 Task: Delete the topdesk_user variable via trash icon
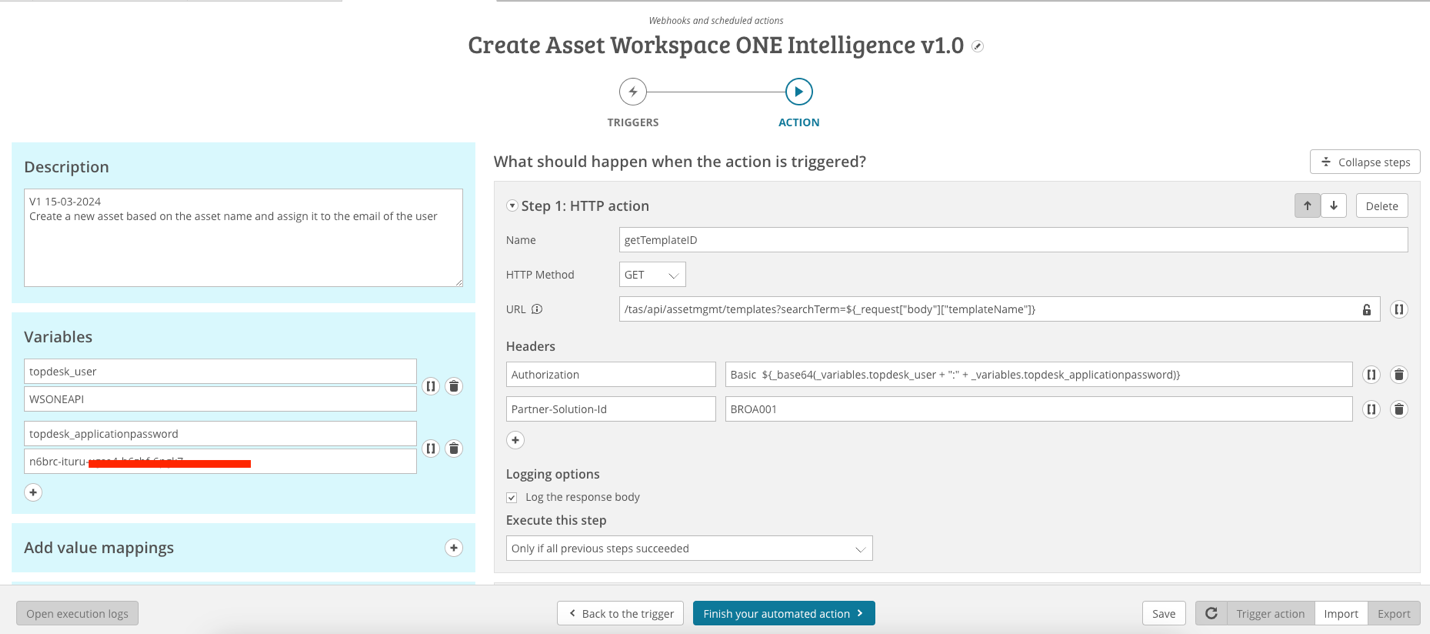pyautogui.click(x=454, y=386)
